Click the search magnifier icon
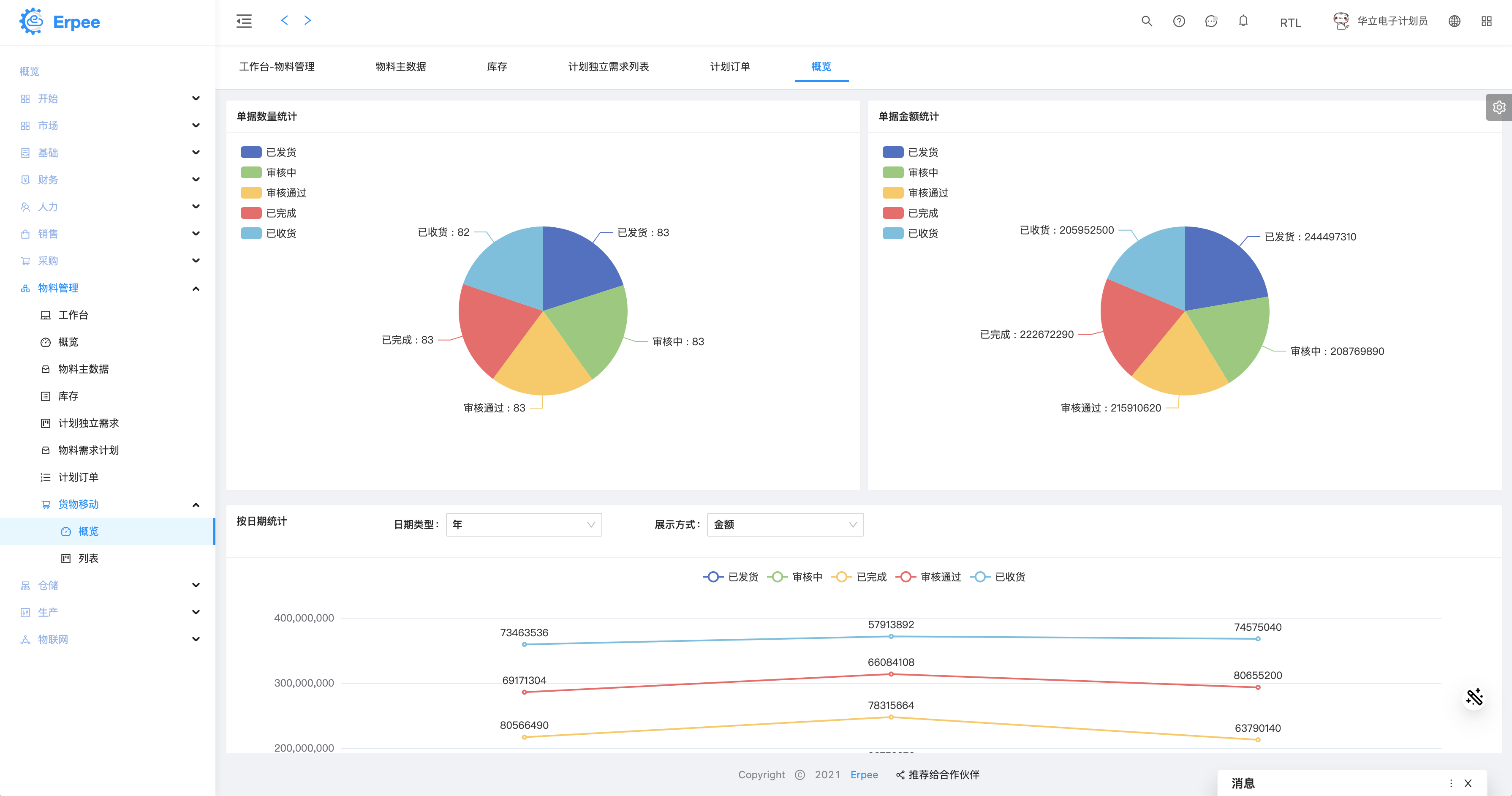The image size is (1512, 796). (x=1146, y=22)
